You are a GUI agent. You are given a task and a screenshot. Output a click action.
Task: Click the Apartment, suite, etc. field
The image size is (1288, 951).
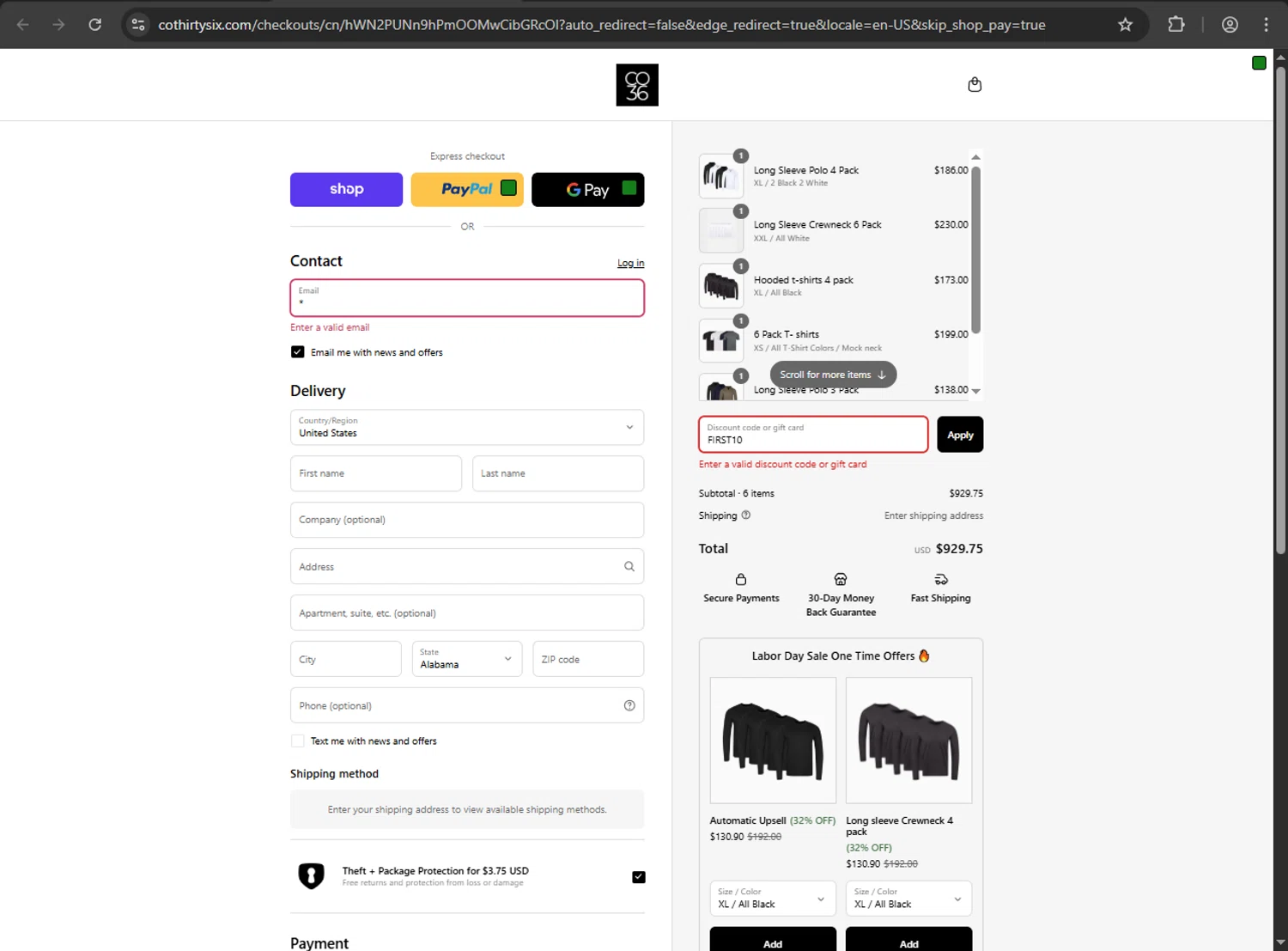click(x=467, y=613)
